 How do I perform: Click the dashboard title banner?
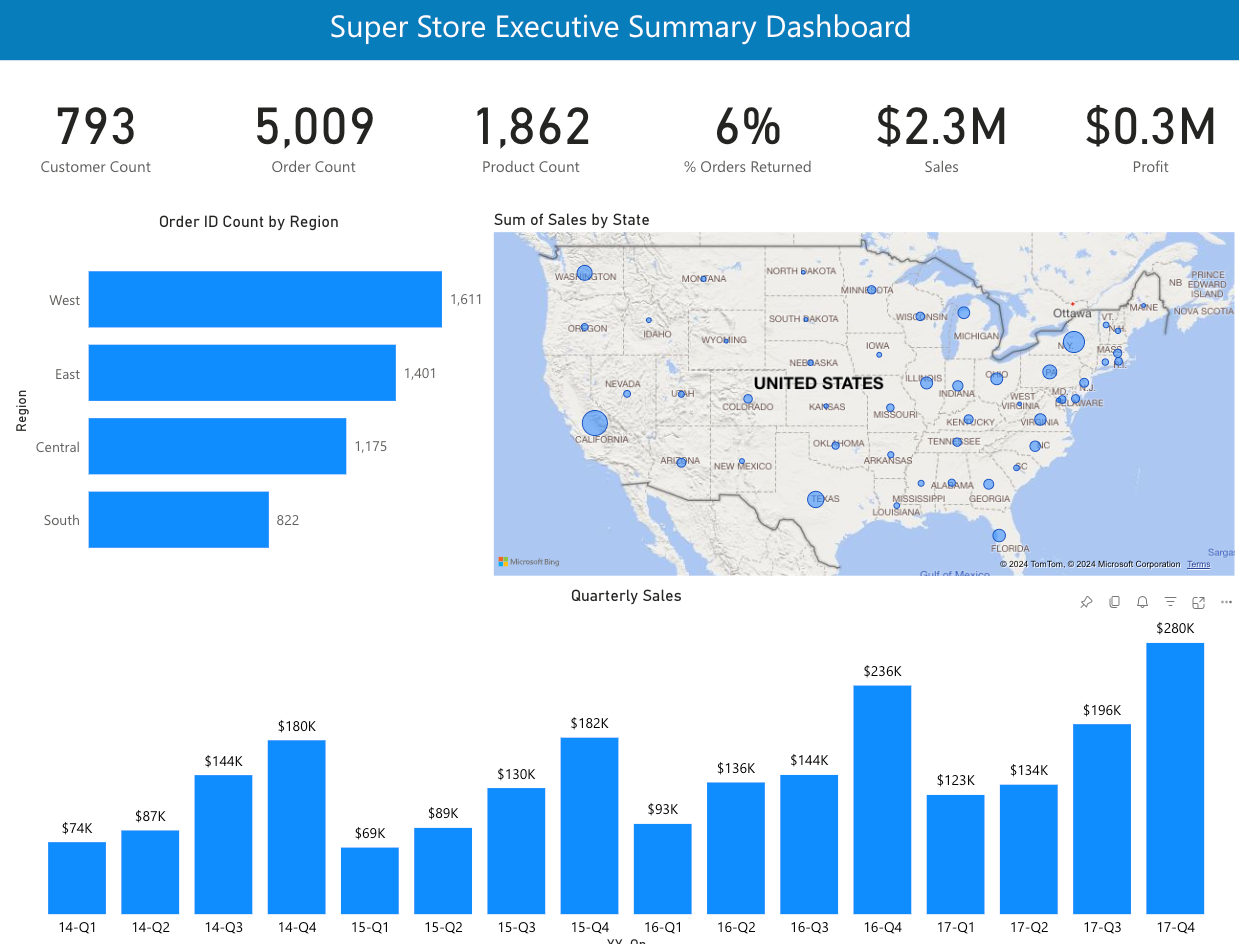[x=619, y=27]
